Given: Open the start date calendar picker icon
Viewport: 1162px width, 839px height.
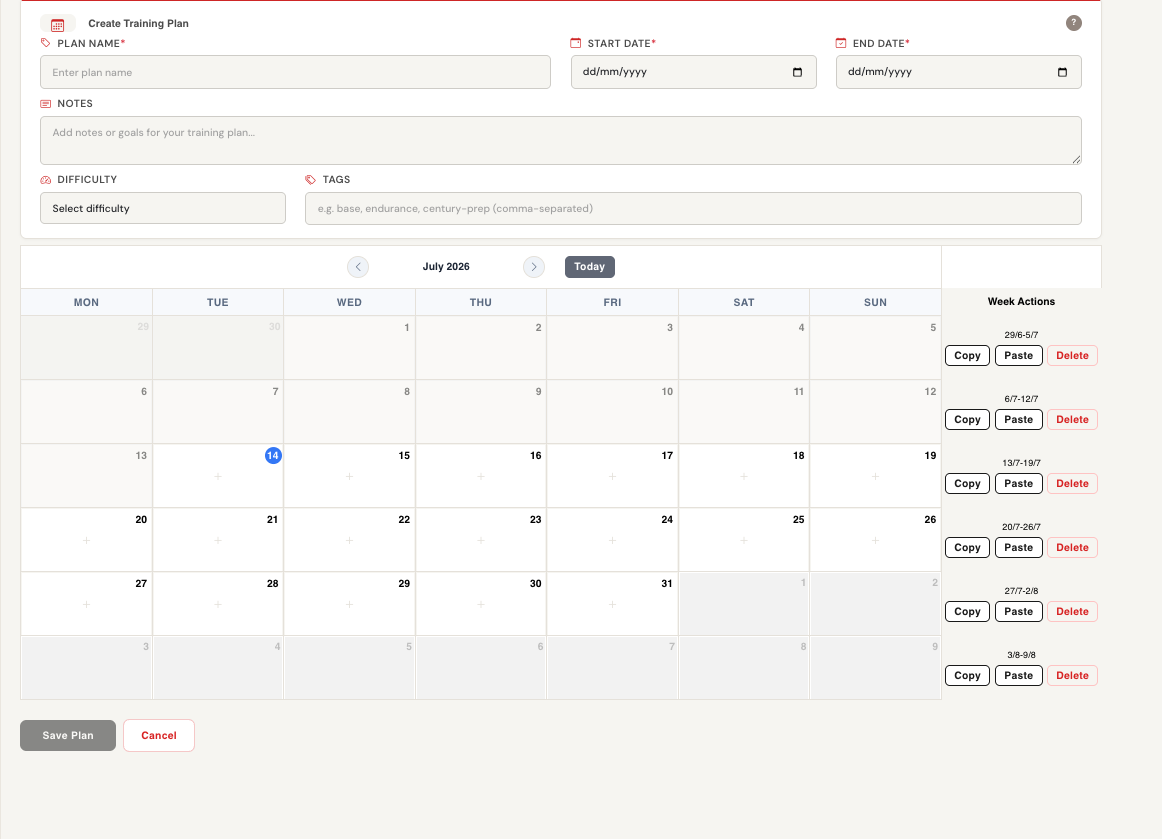Looking at the screenshot, I should pos(797,72).
